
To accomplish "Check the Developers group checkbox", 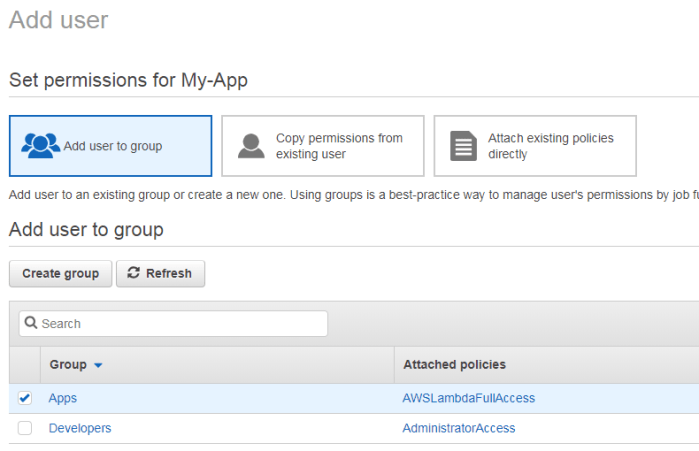I will [x=25, y=428].
